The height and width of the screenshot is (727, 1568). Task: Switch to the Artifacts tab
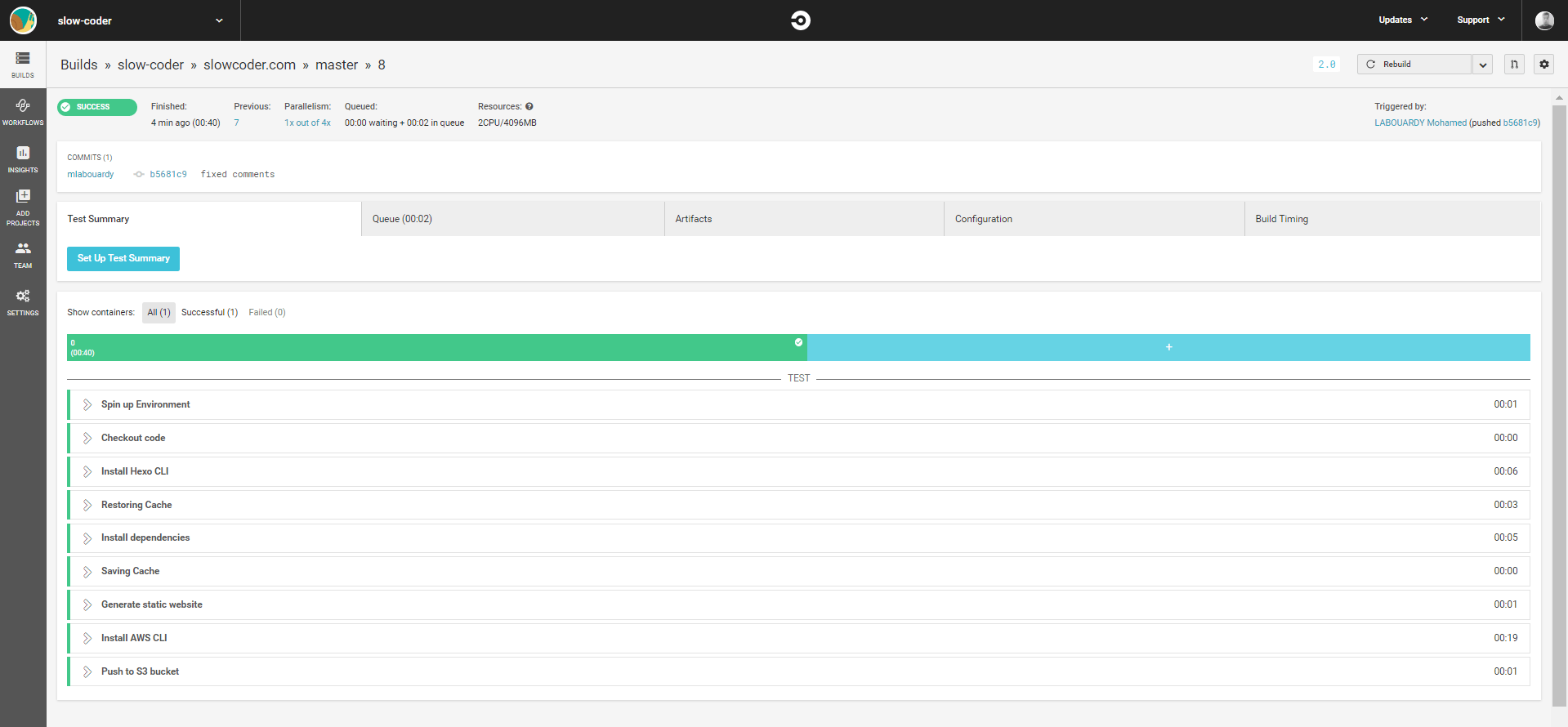pyautogui.click(x=694, y=219)
